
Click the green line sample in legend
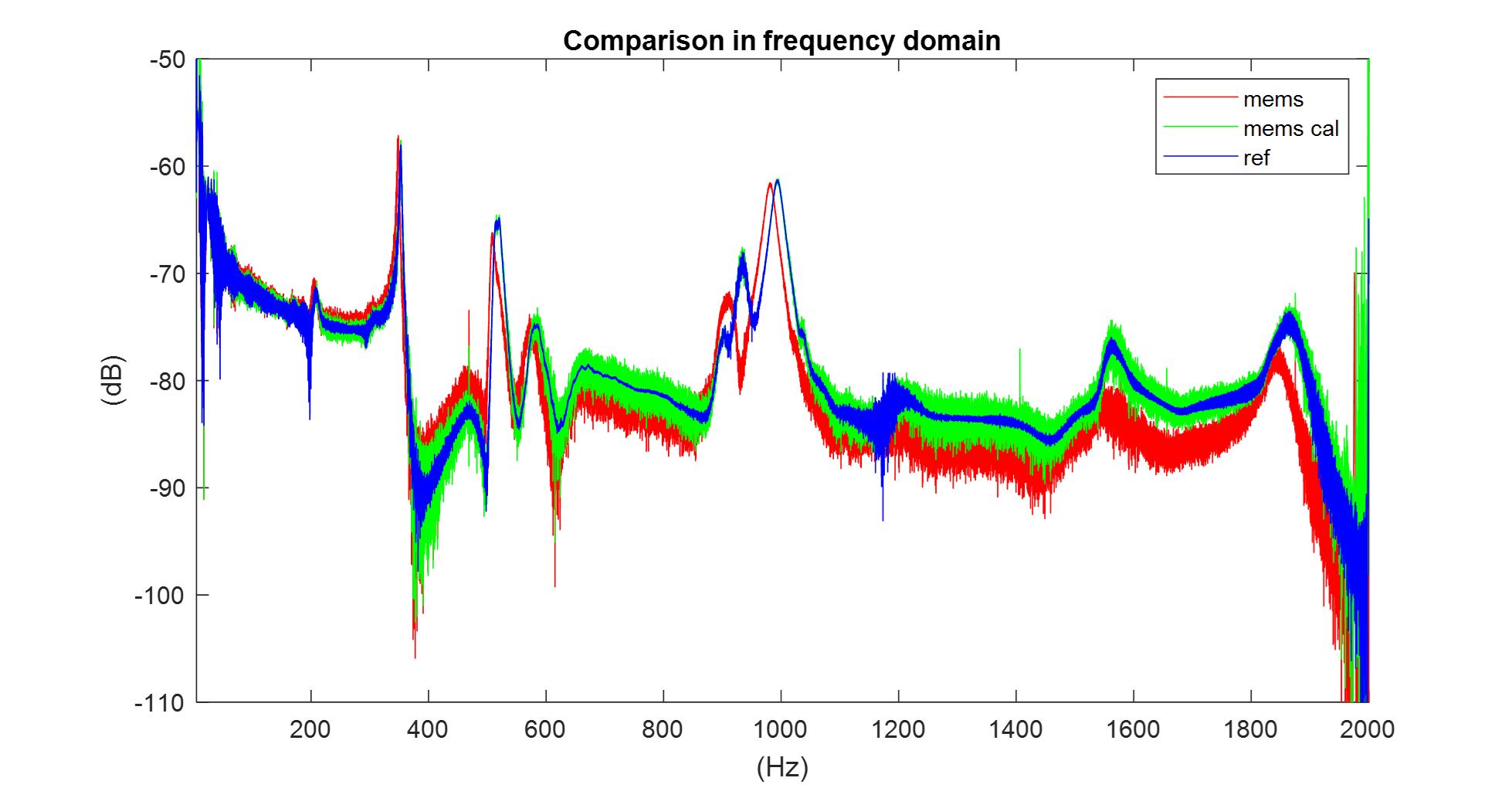[1200, 127]
